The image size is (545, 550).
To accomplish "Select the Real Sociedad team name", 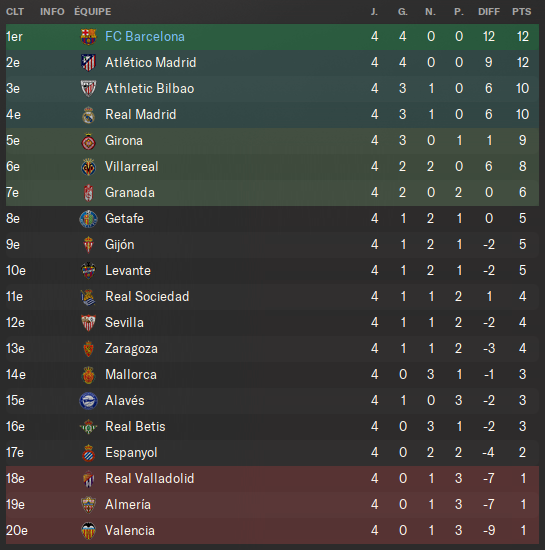I will click(147, 297).
